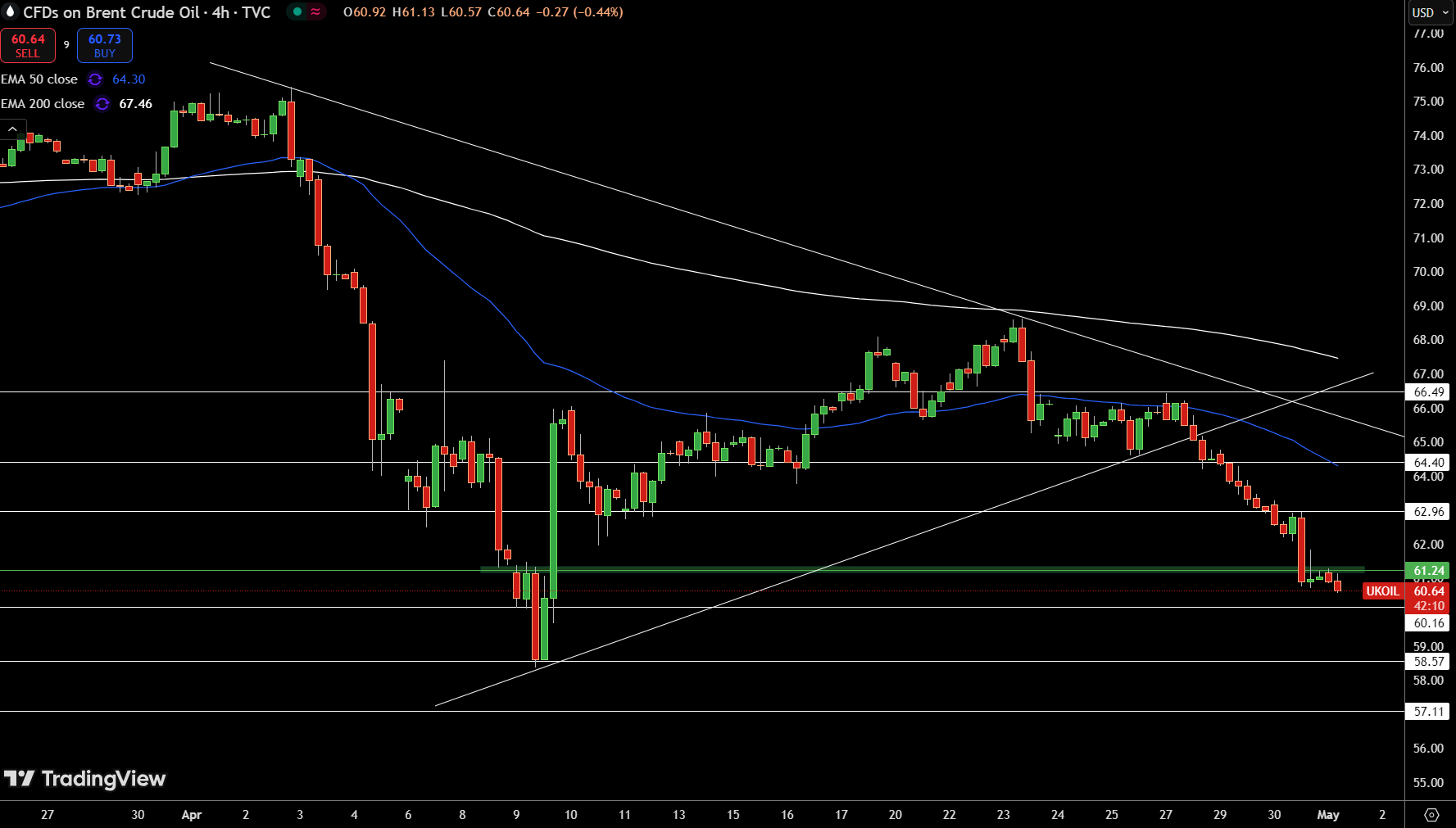1456x828 pixels.
Task: Click the -0.27 (-0.44%) change value
Action: (579, 12)
